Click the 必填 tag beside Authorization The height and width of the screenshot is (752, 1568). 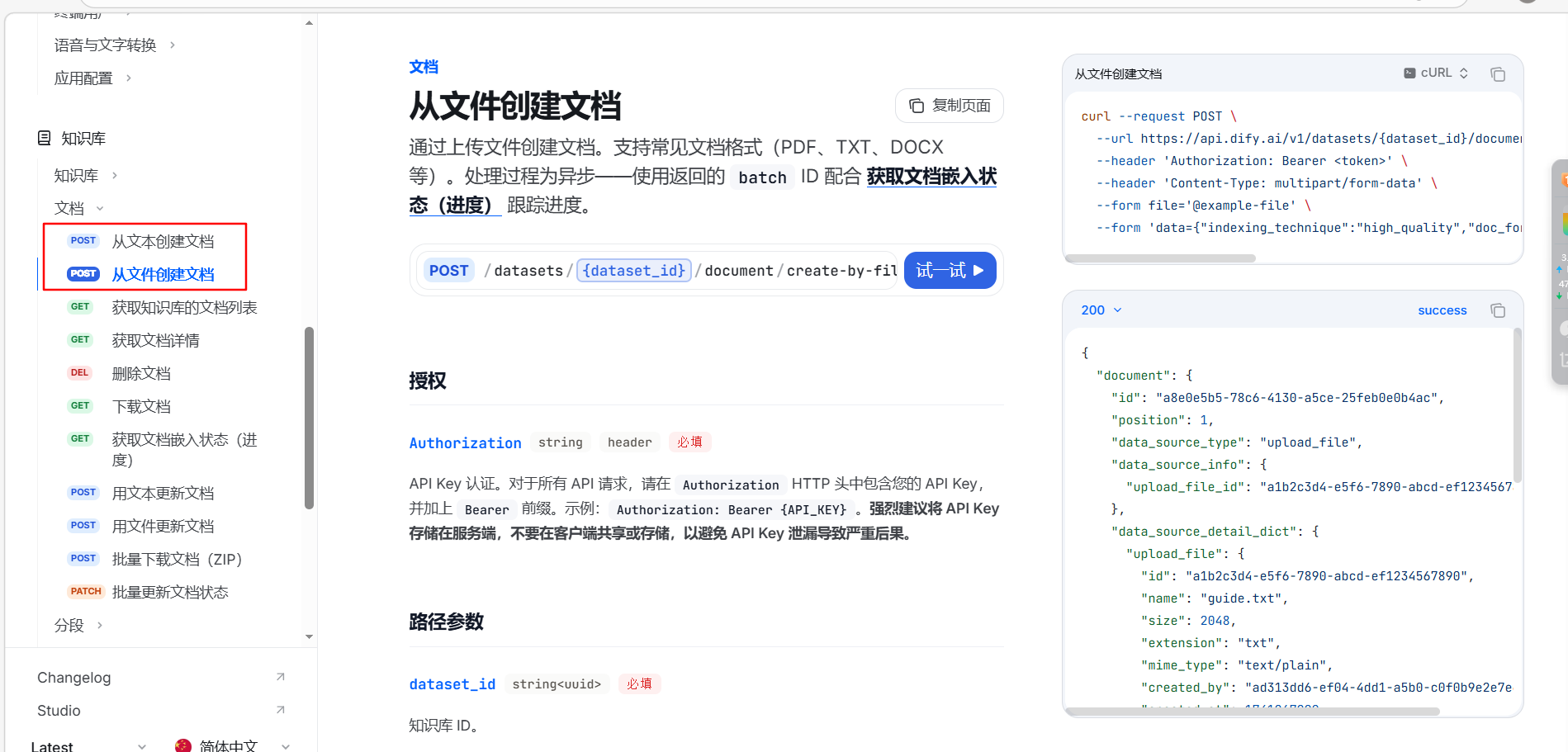[689, 442]
